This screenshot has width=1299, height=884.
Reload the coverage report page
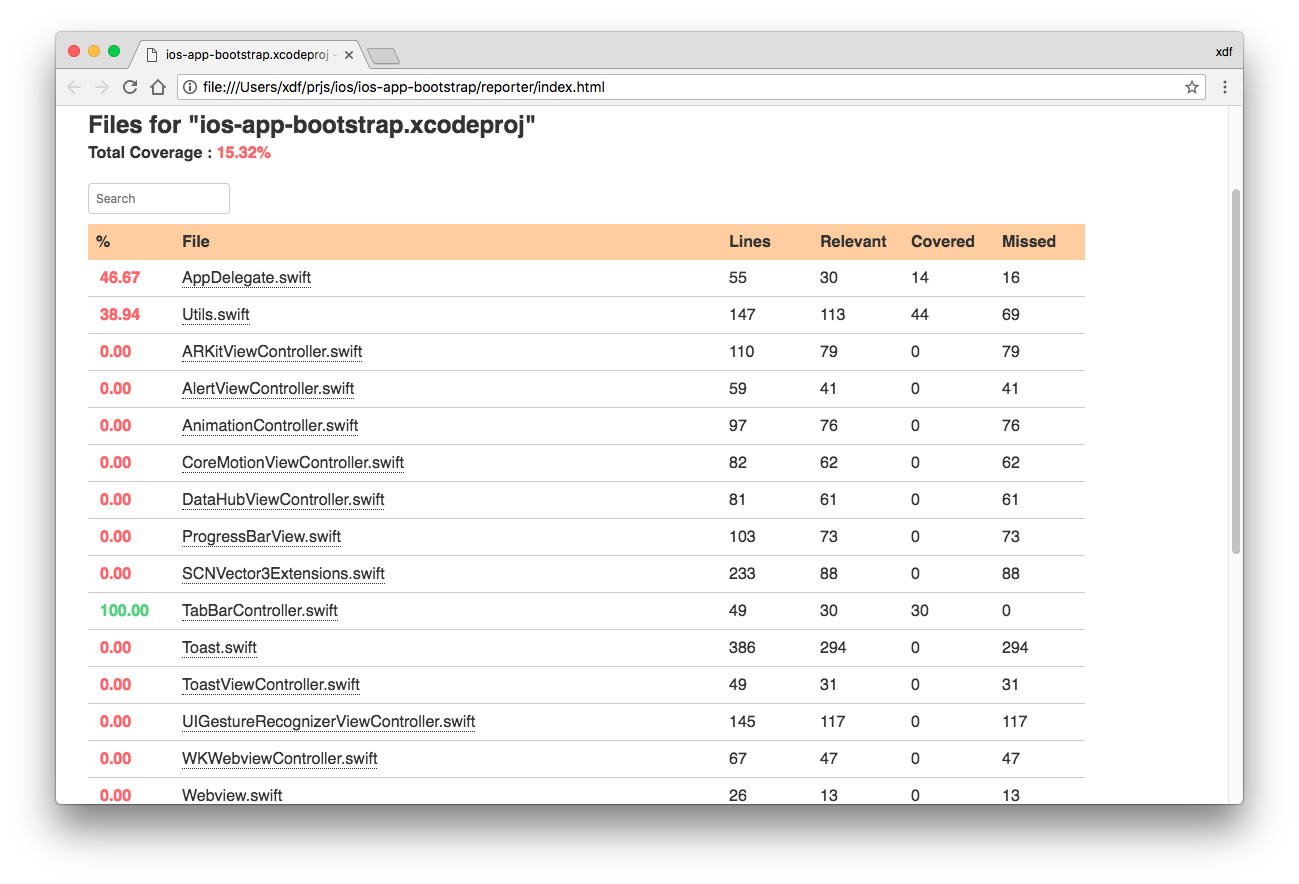point(129,88)
